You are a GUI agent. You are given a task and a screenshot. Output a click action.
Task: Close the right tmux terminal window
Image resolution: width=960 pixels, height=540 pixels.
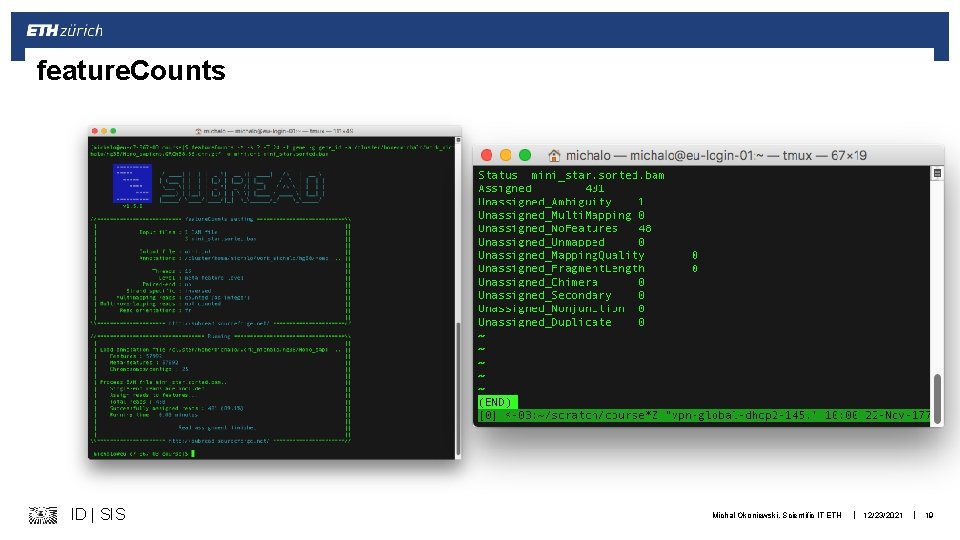(x=487, y=156)
